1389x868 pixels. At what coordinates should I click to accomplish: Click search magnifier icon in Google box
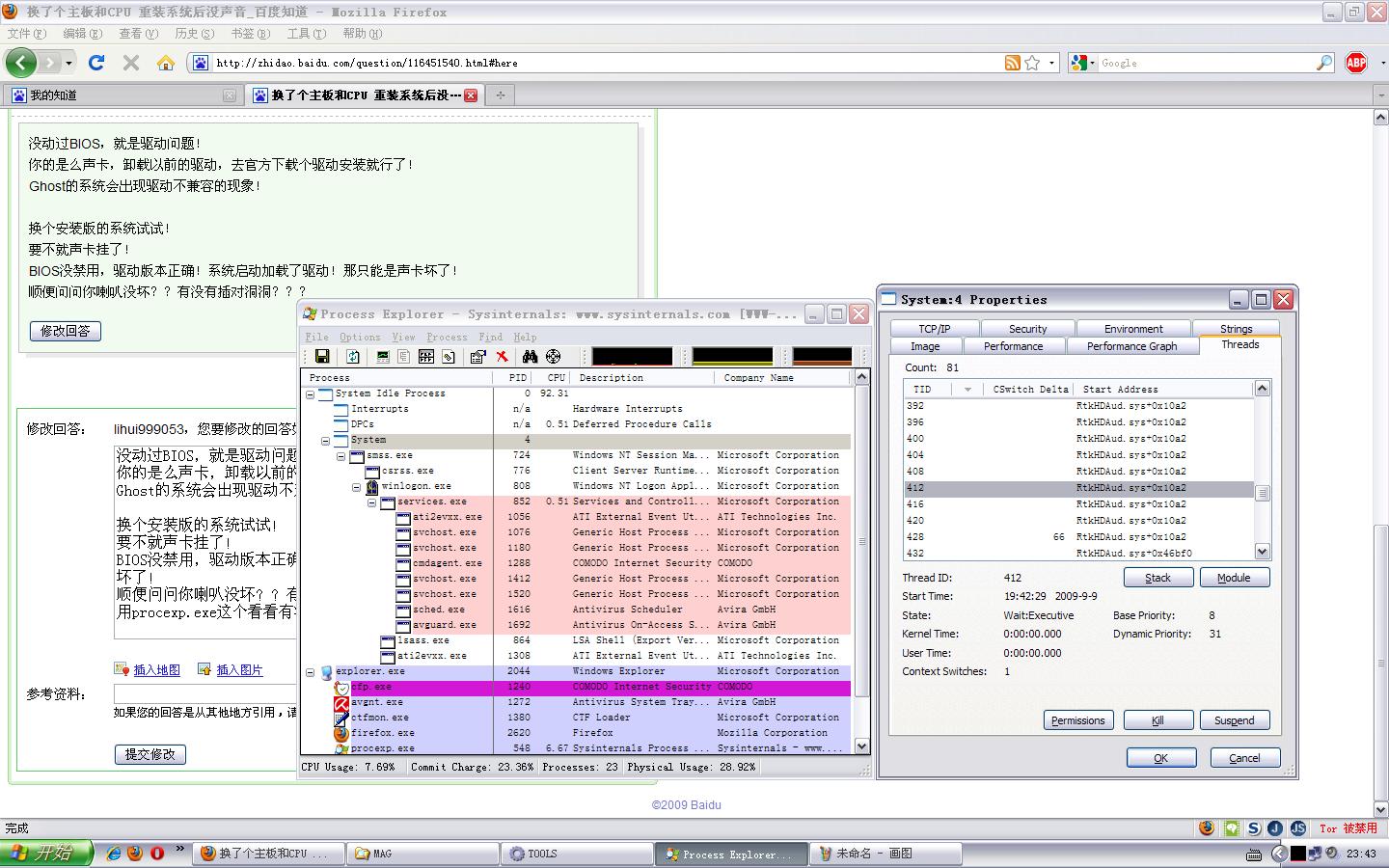click(x=1324, y=63)
